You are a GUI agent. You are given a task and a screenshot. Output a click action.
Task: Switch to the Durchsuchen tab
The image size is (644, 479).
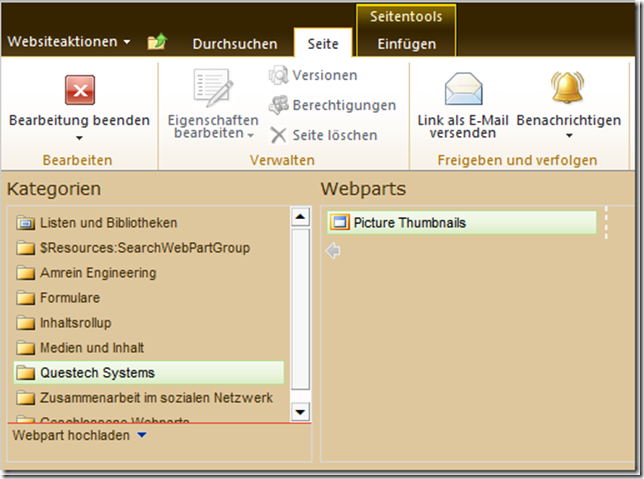(235, 44)
